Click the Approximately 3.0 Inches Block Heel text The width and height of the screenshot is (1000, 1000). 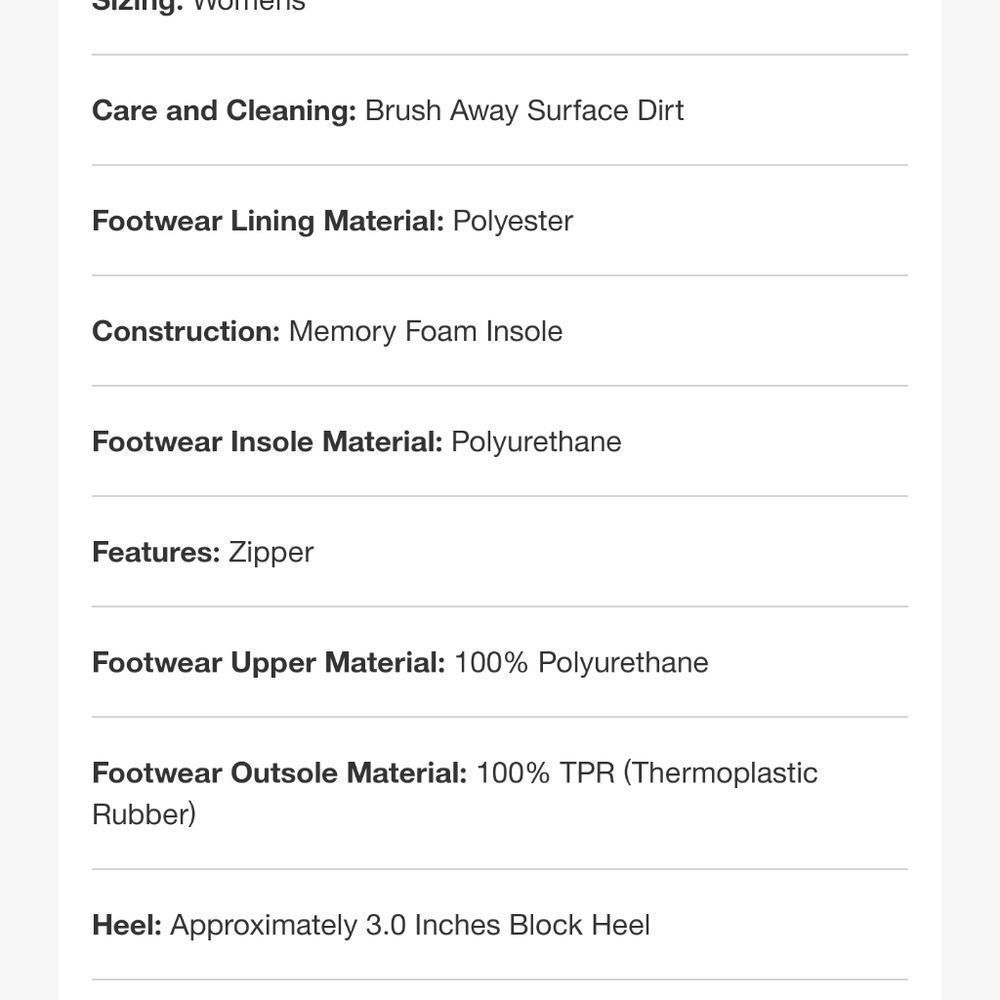(x=410, y=925)
